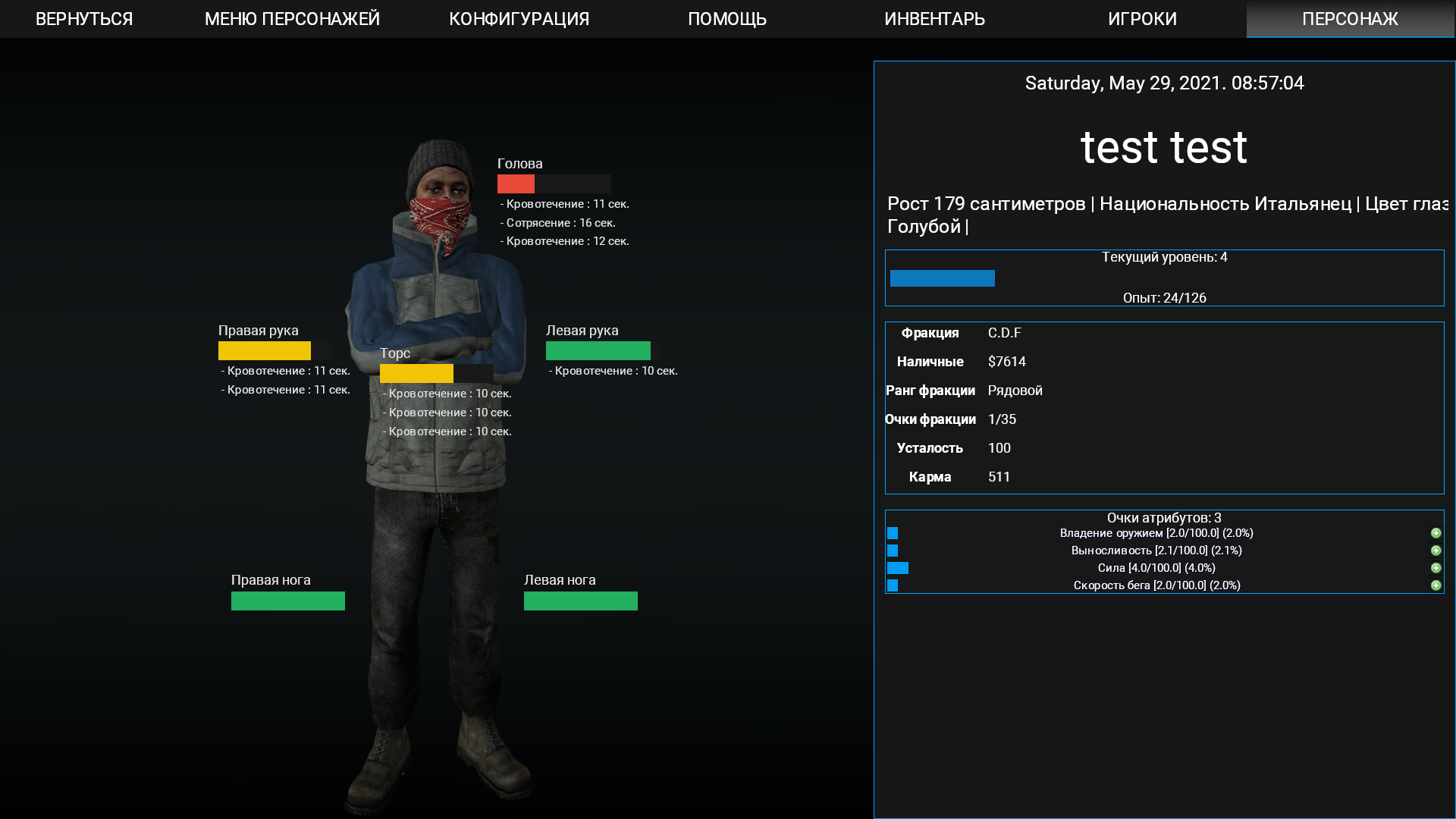1456x819 pixels.
Task: Click plus icon for Владение оружием attribute
Action: pos(1436,533)
